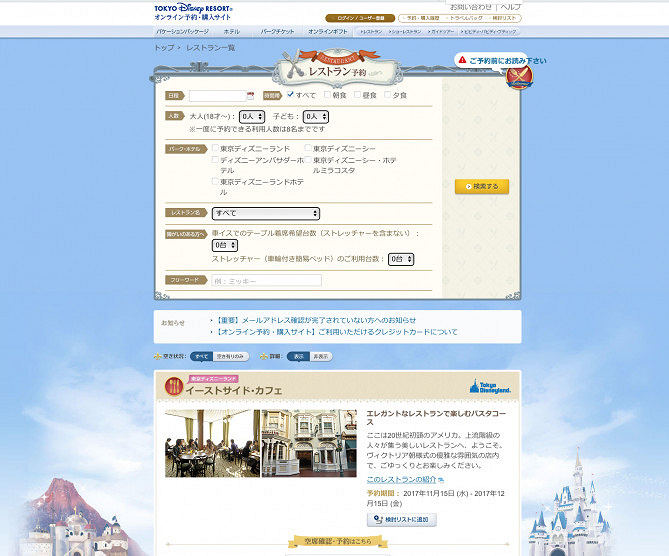The image size is (669, 556).
Task: Click the restaurant exterior building photo
Action: pyautogui.click(x=309, y=443)
